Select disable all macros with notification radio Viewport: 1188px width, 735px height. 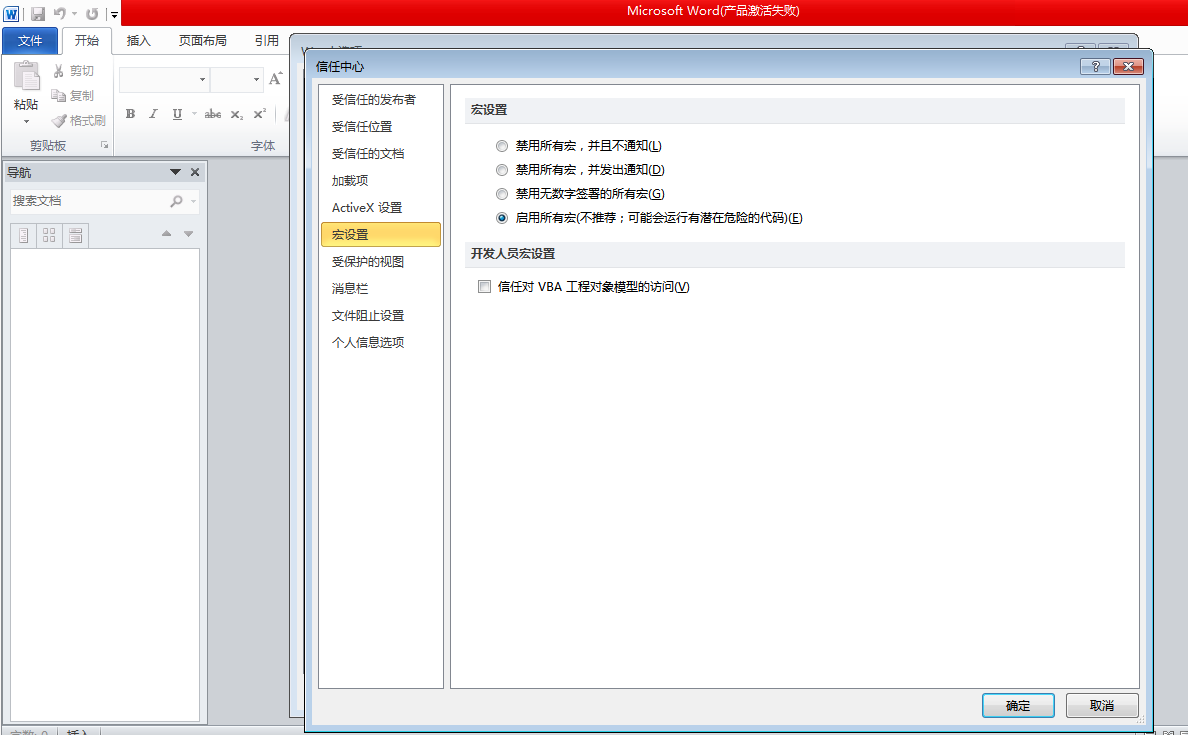click(502, 170)
